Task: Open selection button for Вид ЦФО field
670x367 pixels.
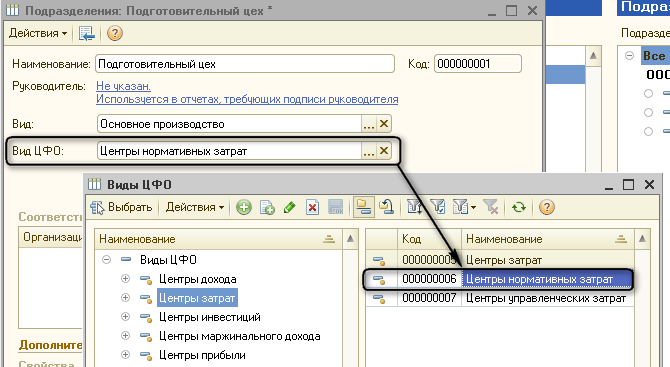Action: [x=369, y=151]
